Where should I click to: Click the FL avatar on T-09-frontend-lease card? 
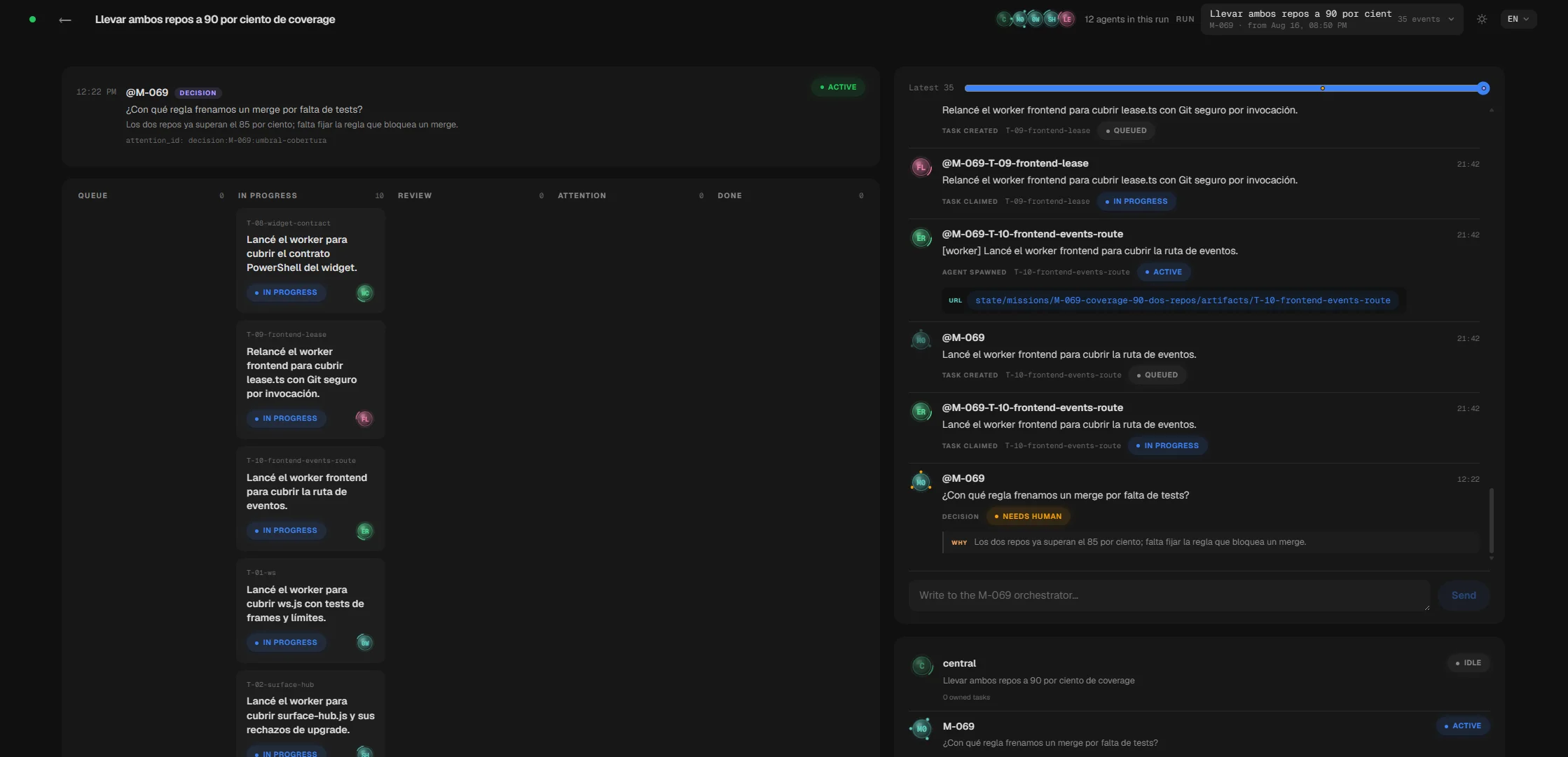coord(364,419)
